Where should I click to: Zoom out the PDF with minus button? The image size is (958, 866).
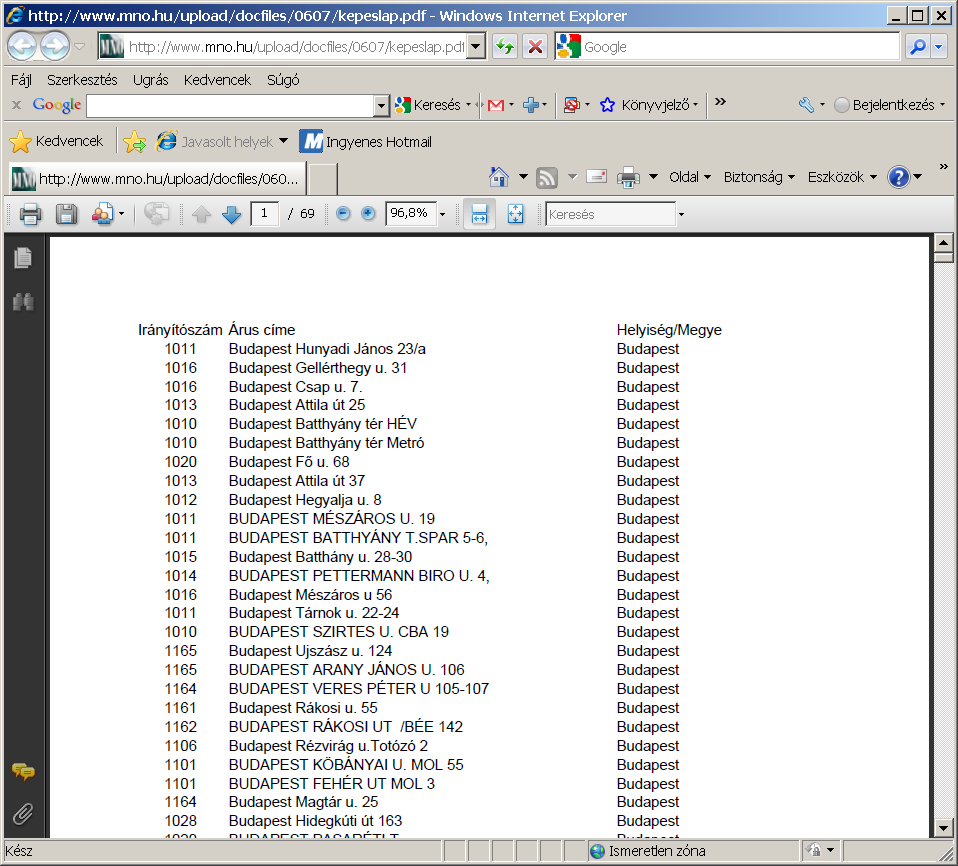343,213
